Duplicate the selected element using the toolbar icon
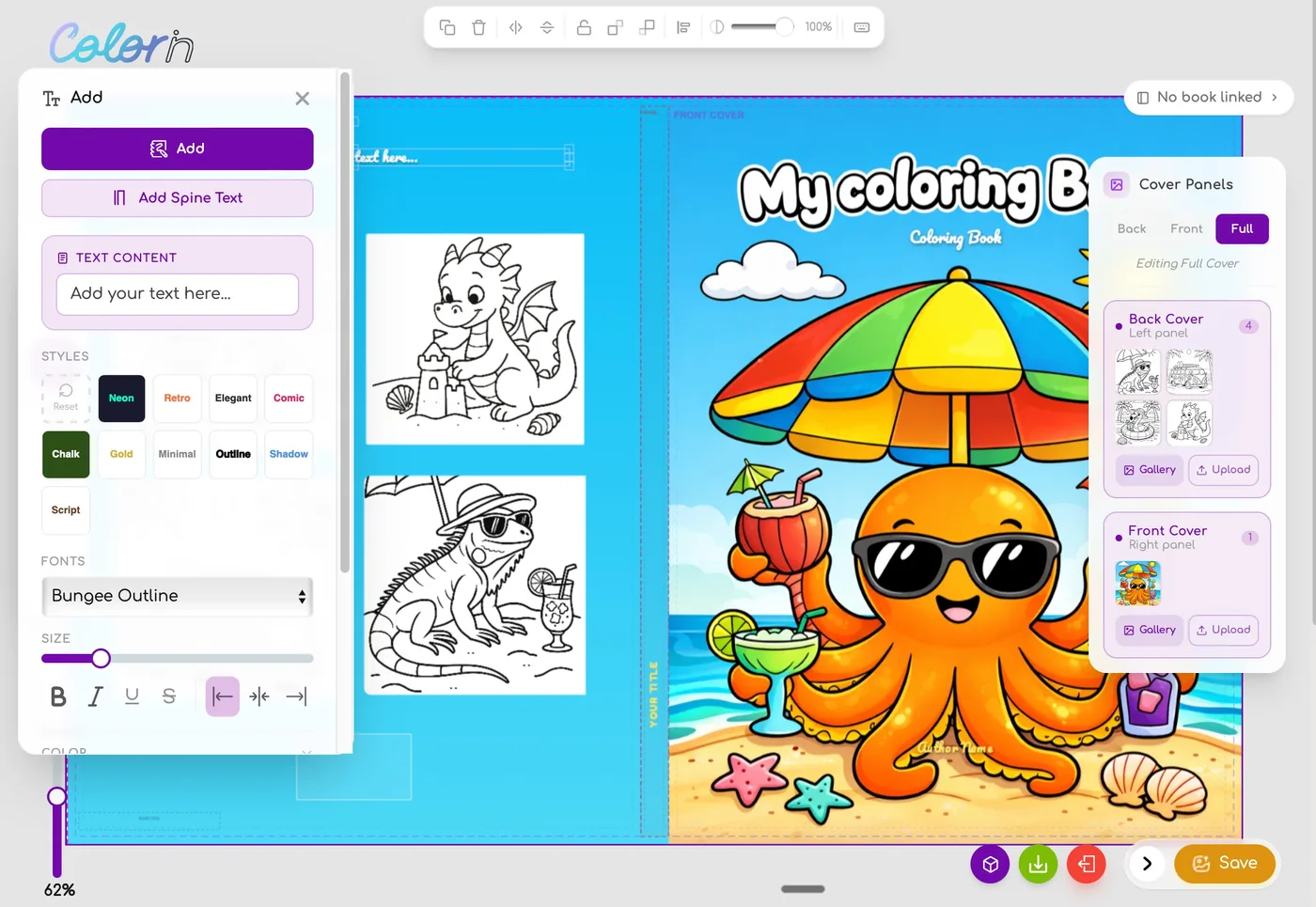1316x907 pixels. point(447,27)
